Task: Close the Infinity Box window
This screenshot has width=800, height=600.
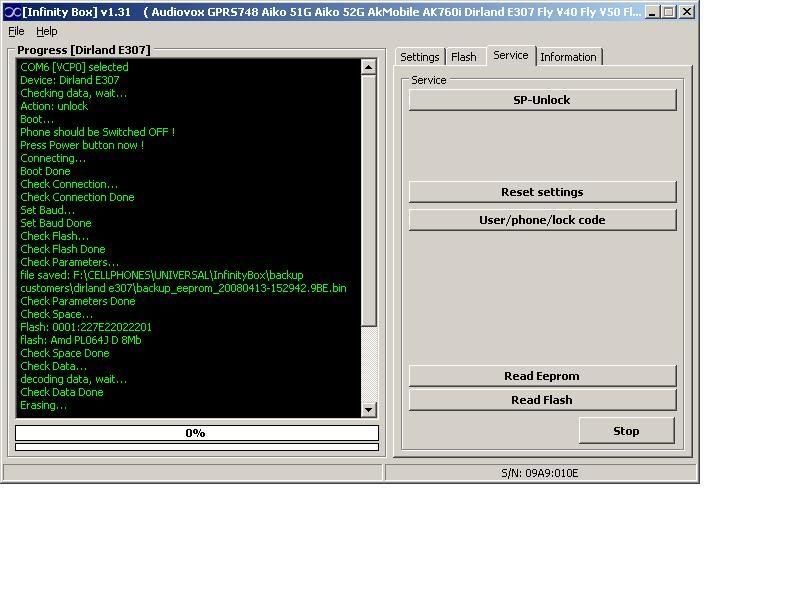Action: pos(687,12)
